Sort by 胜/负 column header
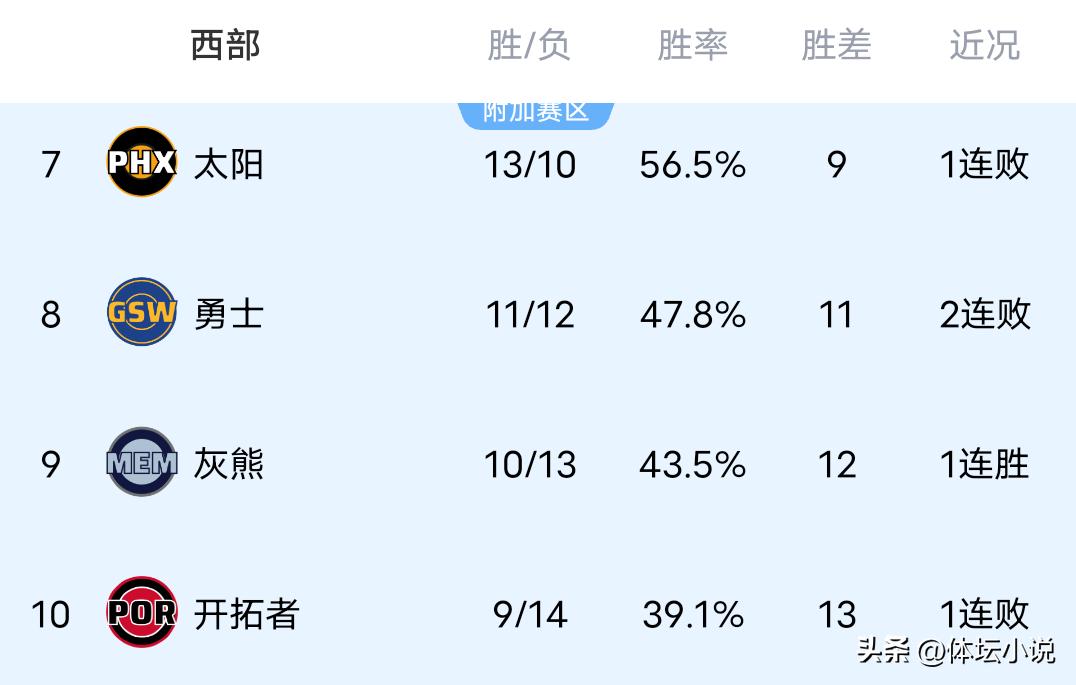The width and height of the screenshot is (1076, 685). (529, 45)
